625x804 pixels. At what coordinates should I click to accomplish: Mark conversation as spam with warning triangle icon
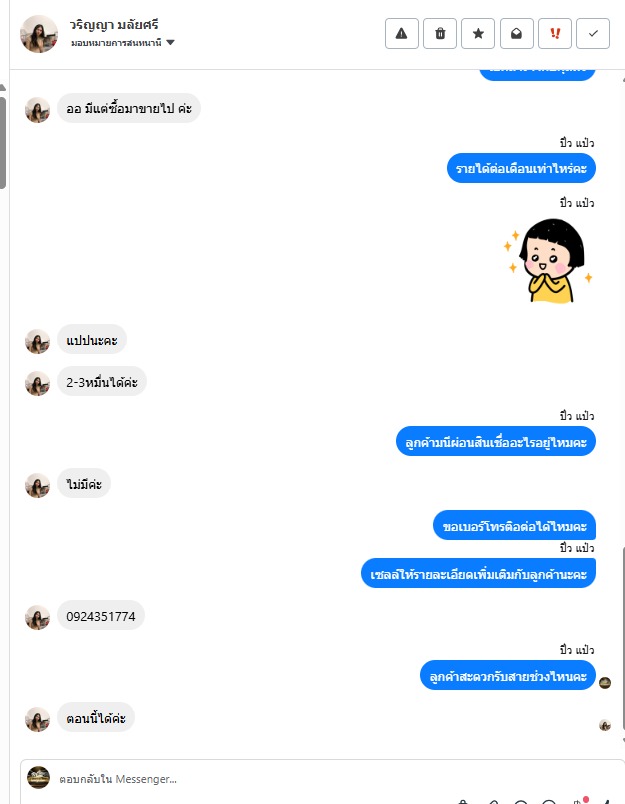pyautogui.click(x=401, y=34)
